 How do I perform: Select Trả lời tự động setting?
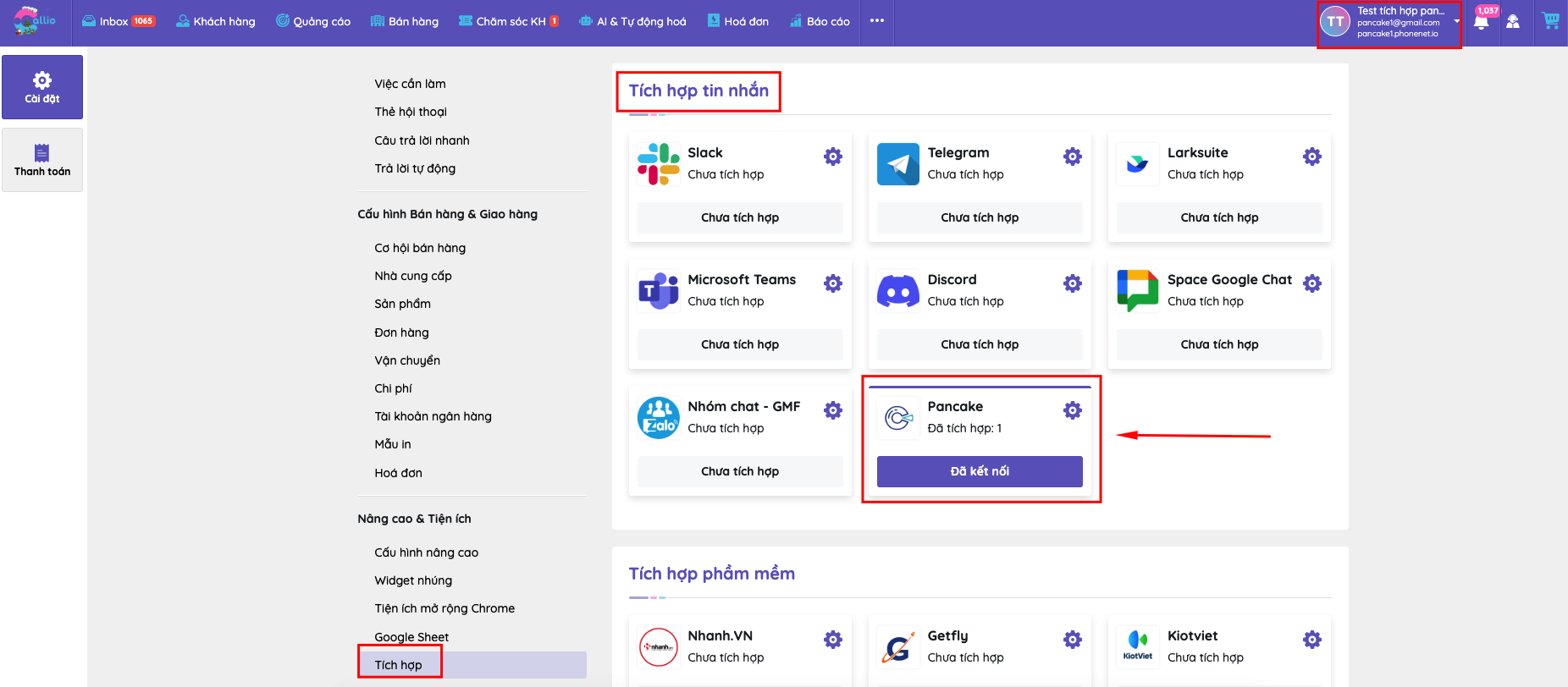(415, 168)
